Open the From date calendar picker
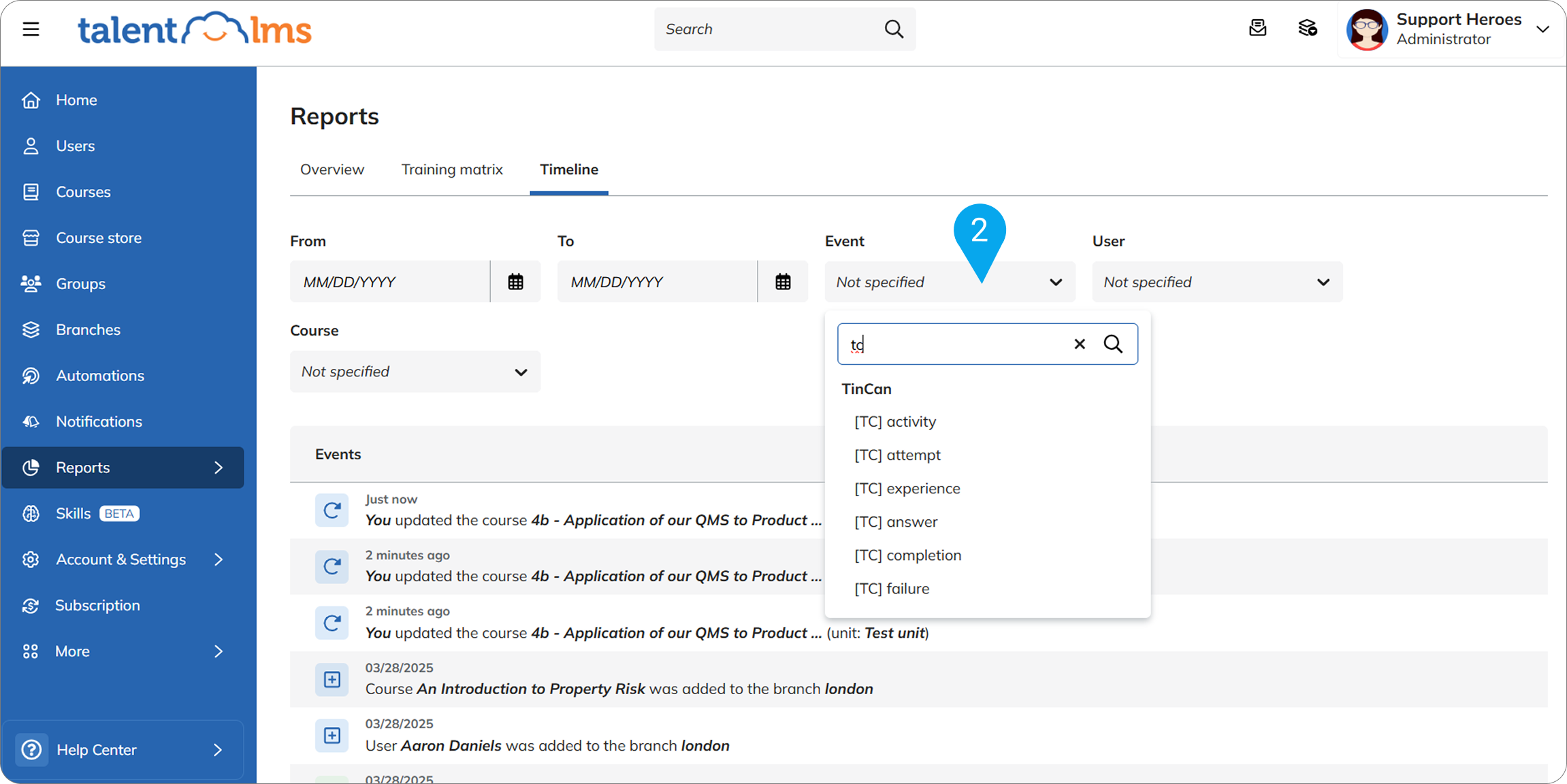The image size is (1567, 784). coord(515,282)
